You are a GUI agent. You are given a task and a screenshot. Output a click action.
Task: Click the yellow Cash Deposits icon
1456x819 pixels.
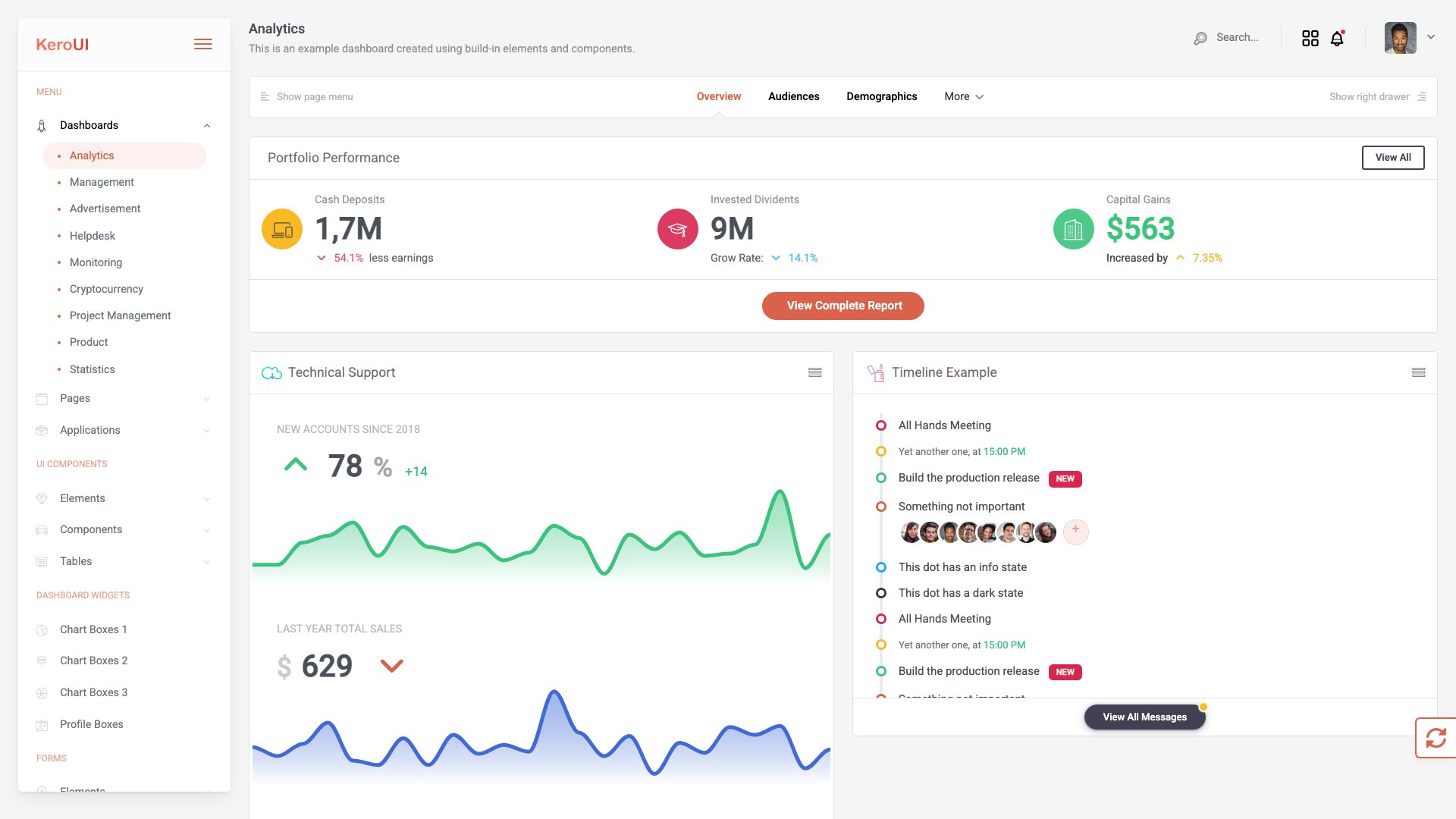click(x=281, y=228)
